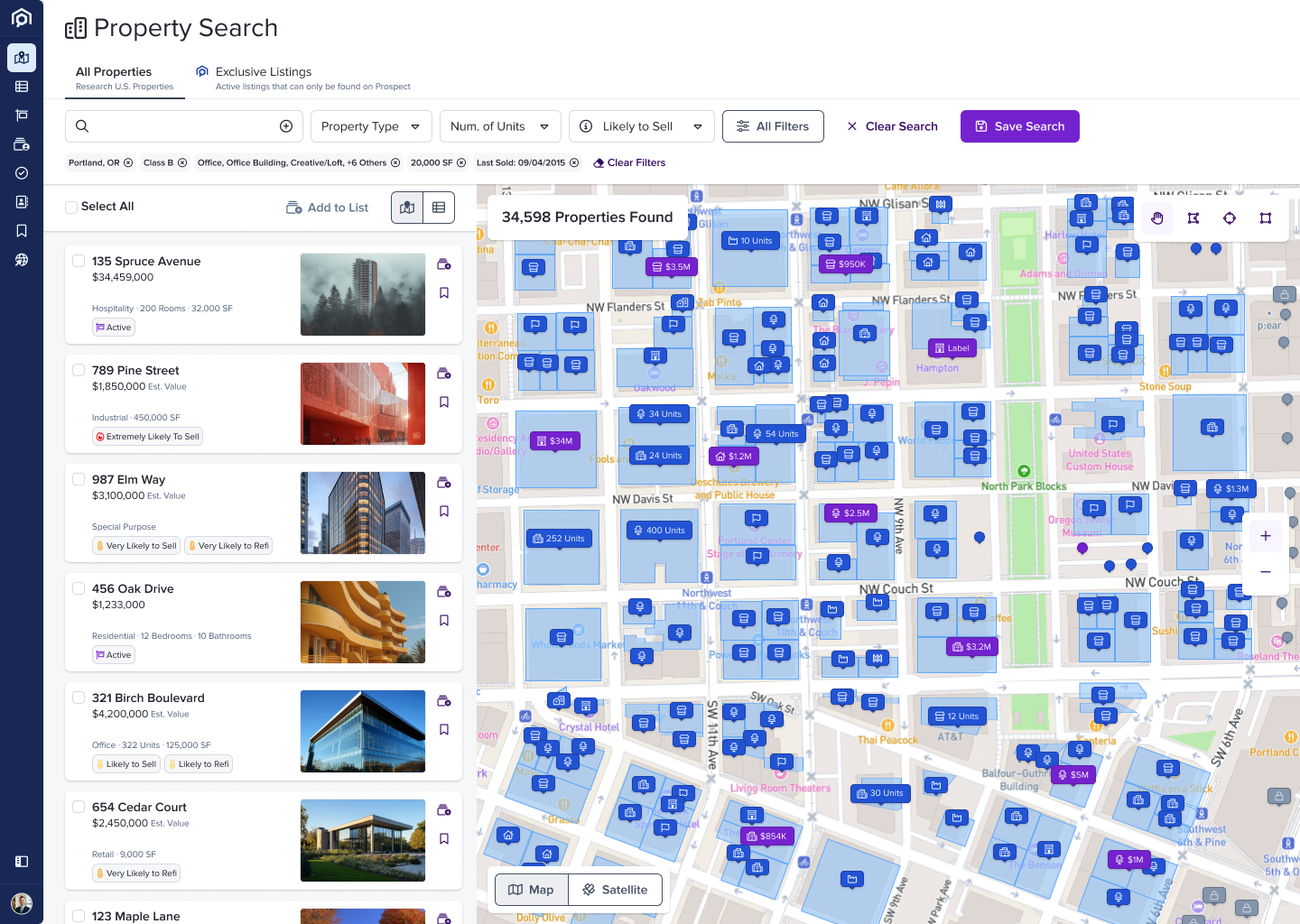This screenshot has width=1300, height=924.
Task: Select the 789 Pine Street checkbox
Action: [x=79, y=370]
